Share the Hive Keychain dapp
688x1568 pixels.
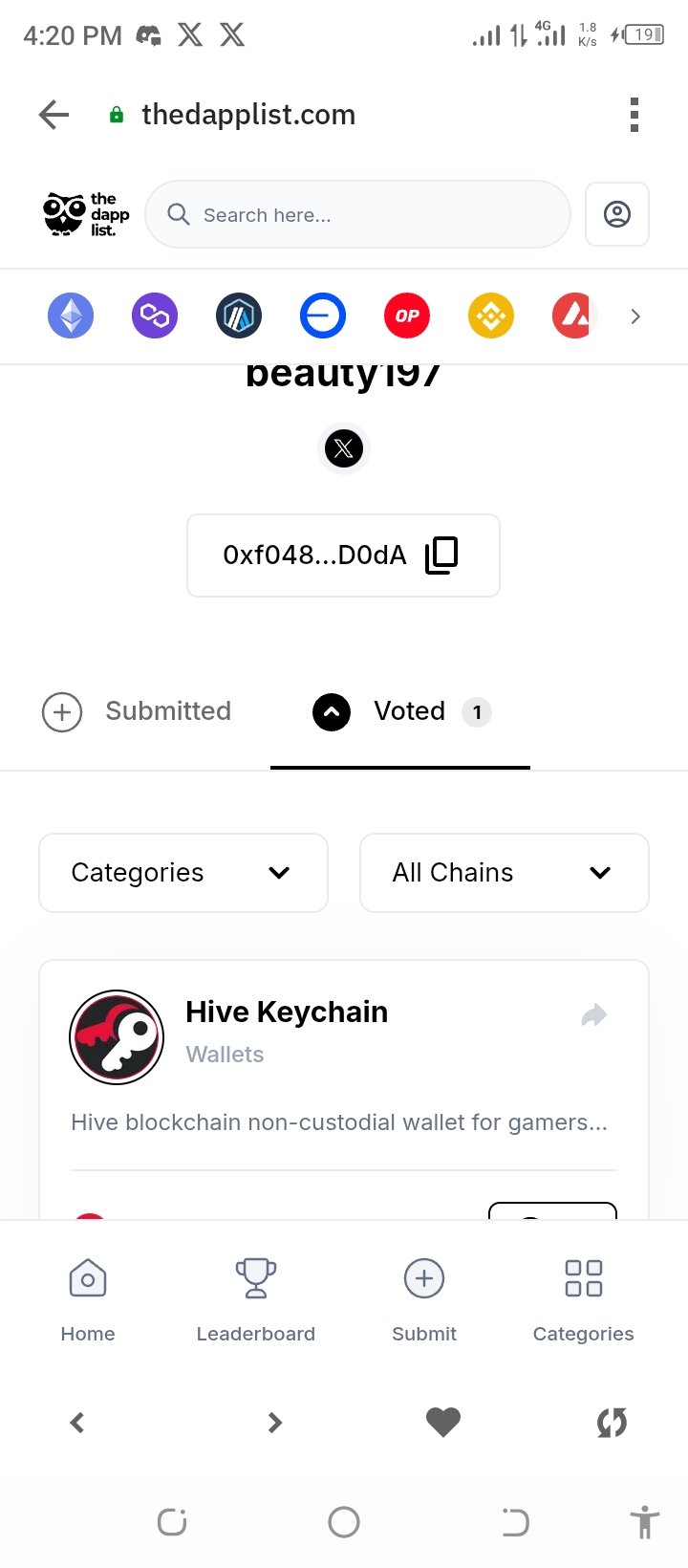coord(594,1014)
